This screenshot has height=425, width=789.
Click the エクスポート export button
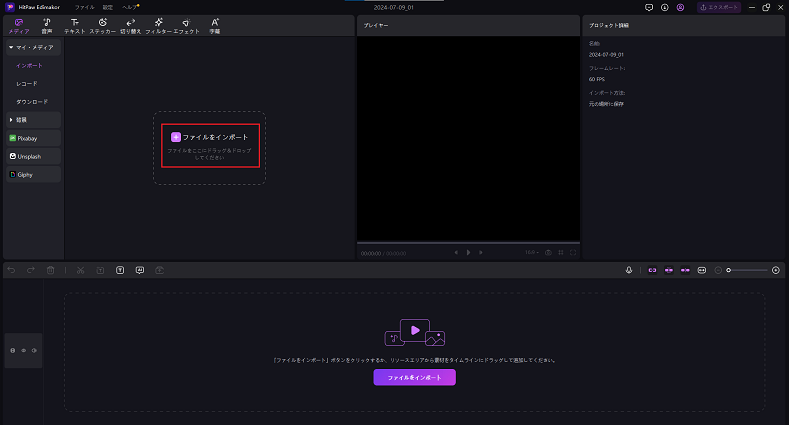(719, 8)
